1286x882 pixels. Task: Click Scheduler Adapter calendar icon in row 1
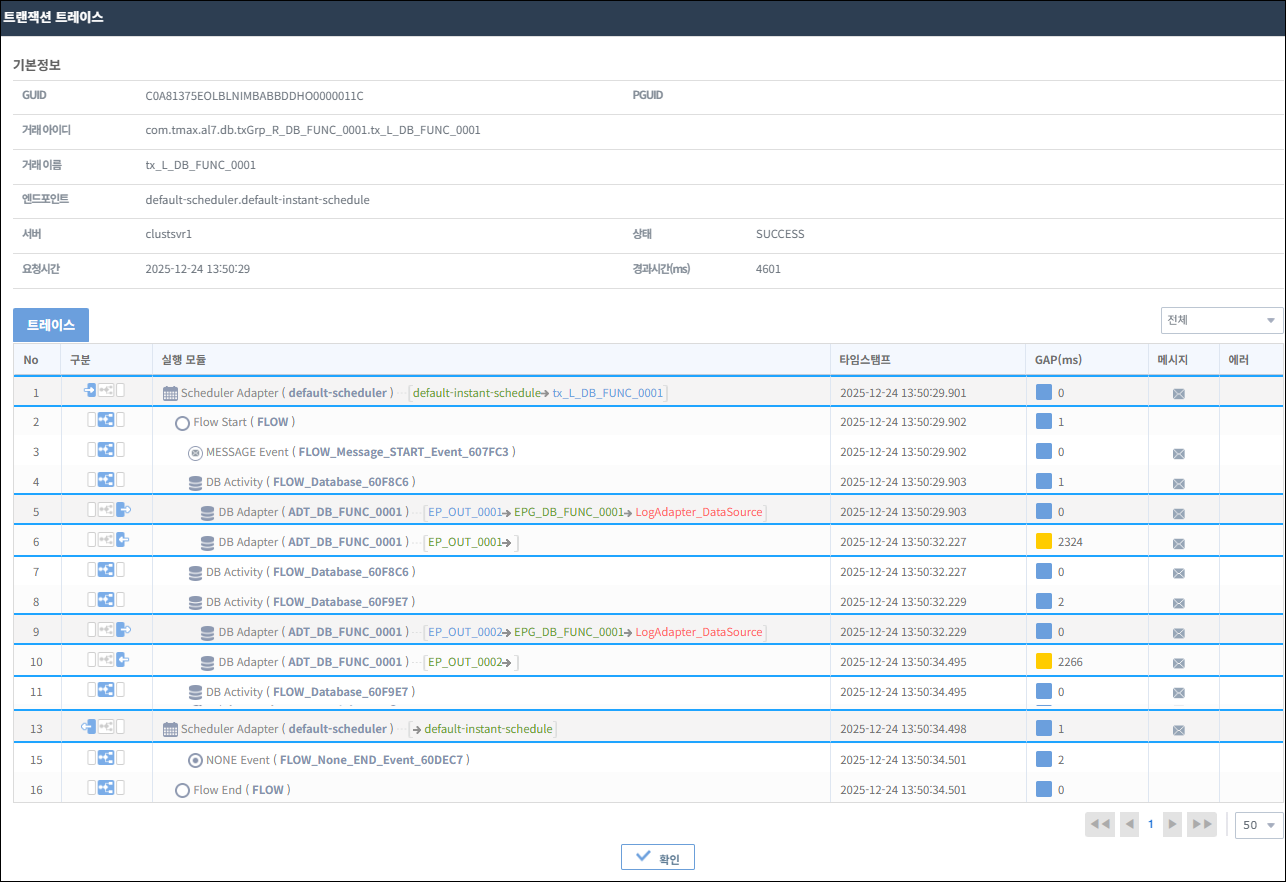point(170,393)
